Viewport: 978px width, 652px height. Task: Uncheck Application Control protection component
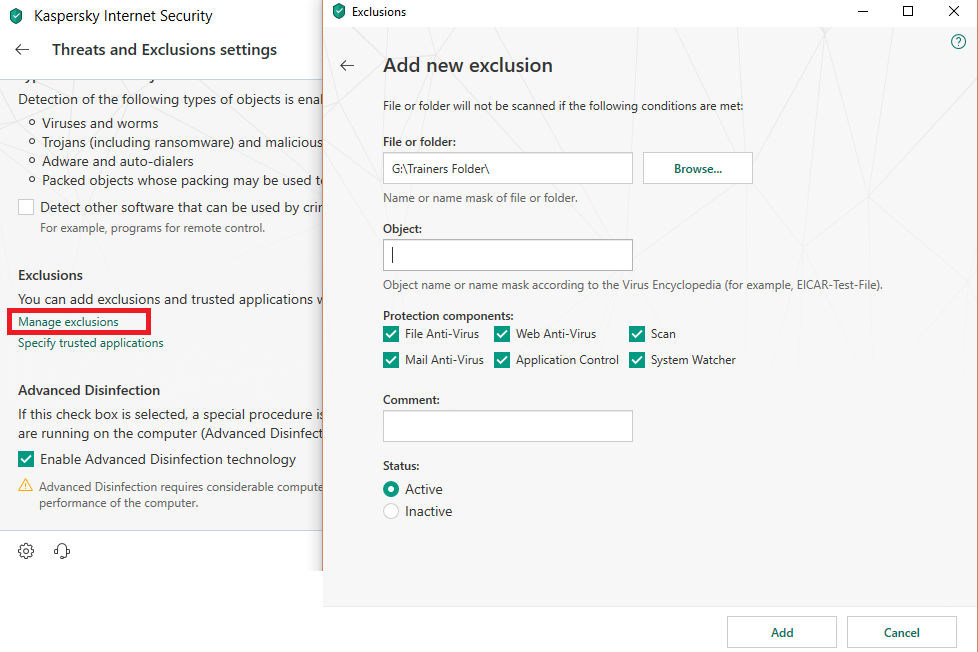tap(502, 360)
